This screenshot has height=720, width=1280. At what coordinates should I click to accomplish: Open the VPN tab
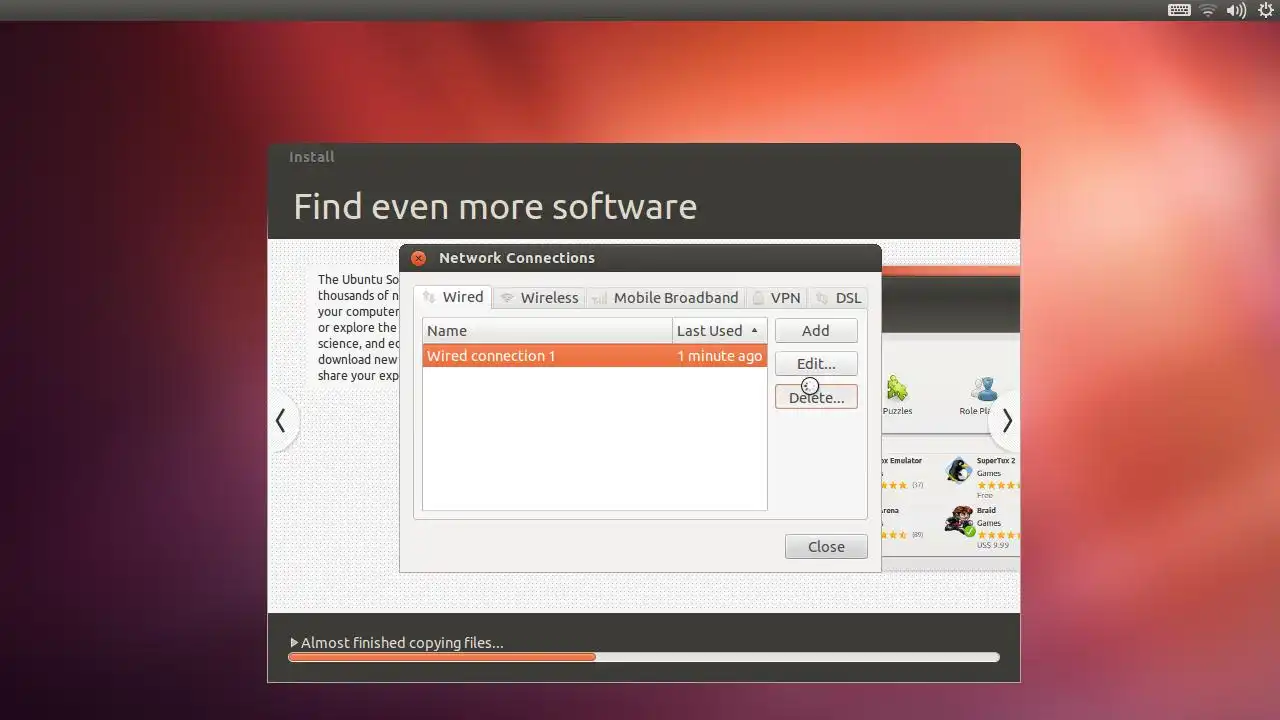coord(776,298)
